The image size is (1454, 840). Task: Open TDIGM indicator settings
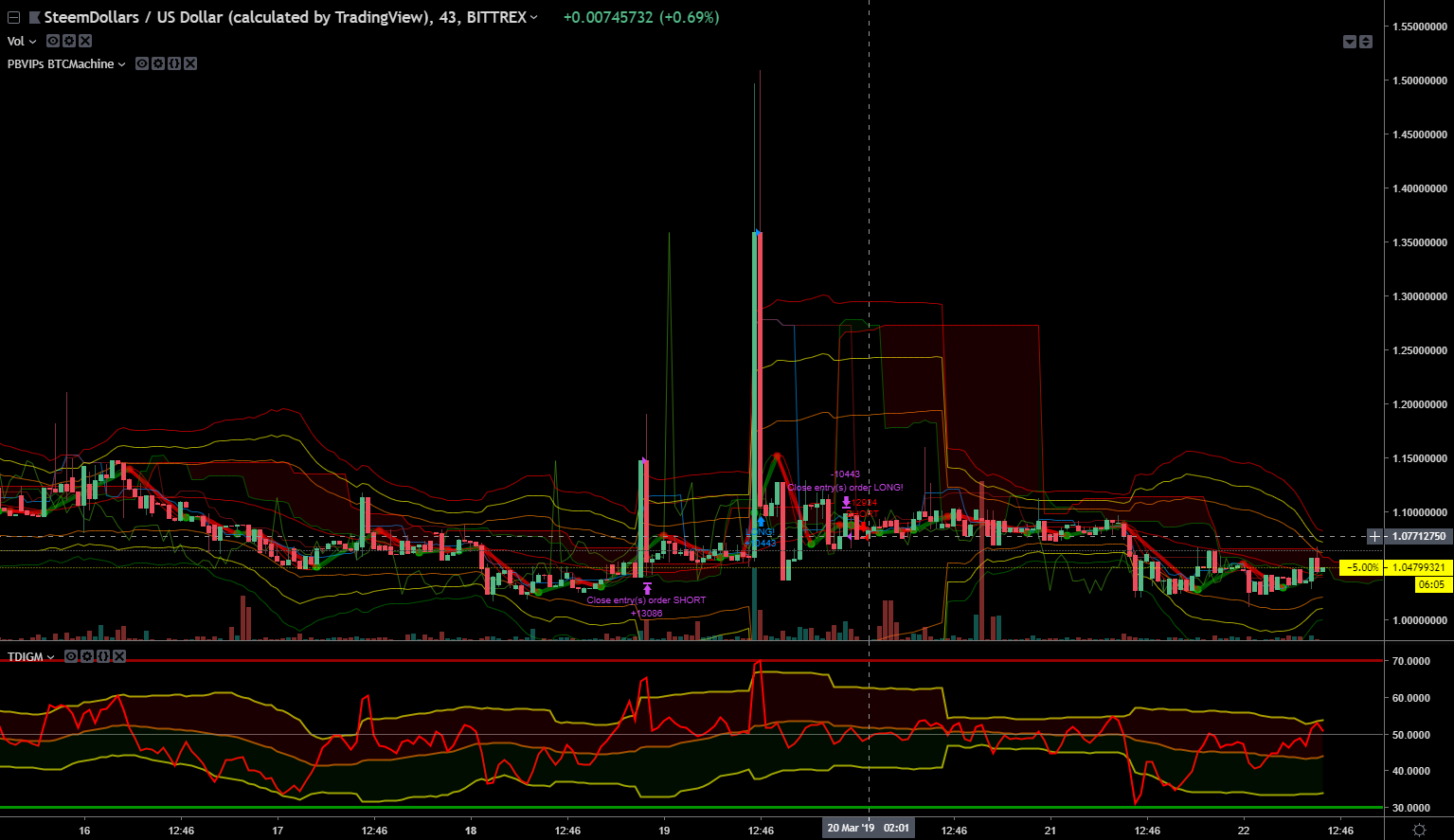tap(87, 657)
